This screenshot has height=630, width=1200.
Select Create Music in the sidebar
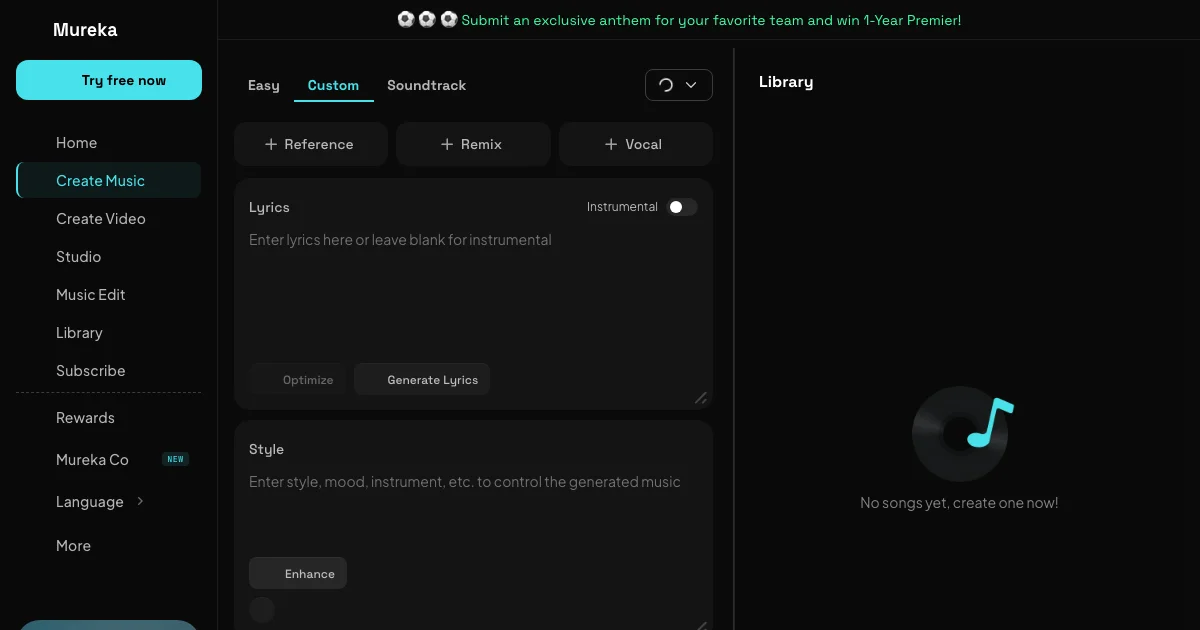108,181
